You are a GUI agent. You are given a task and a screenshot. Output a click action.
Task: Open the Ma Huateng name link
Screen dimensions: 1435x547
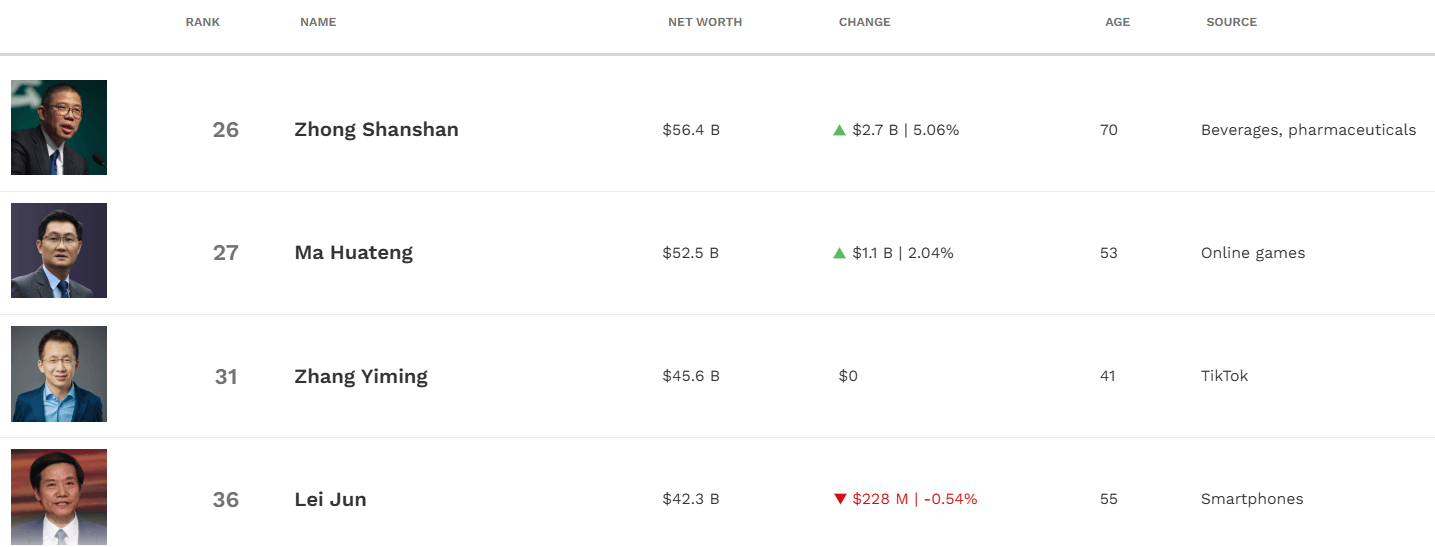point(353,253)
